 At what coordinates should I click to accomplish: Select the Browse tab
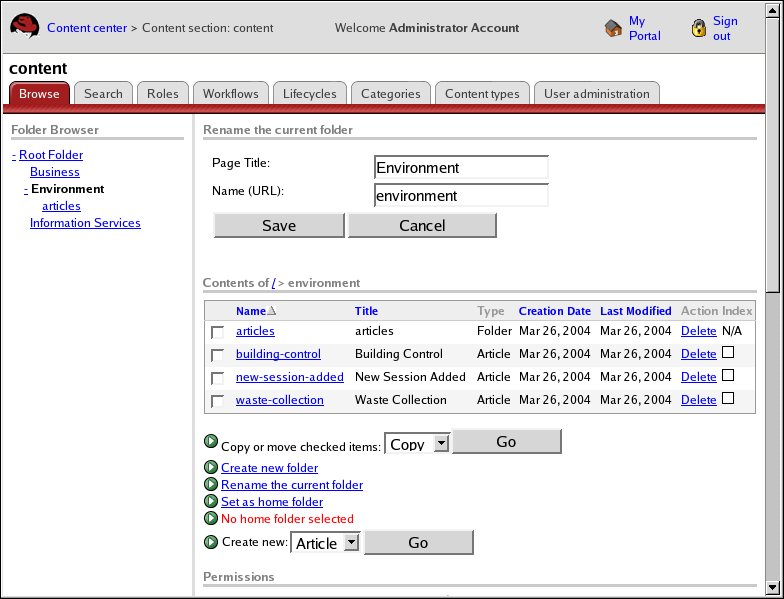(39, 94)
